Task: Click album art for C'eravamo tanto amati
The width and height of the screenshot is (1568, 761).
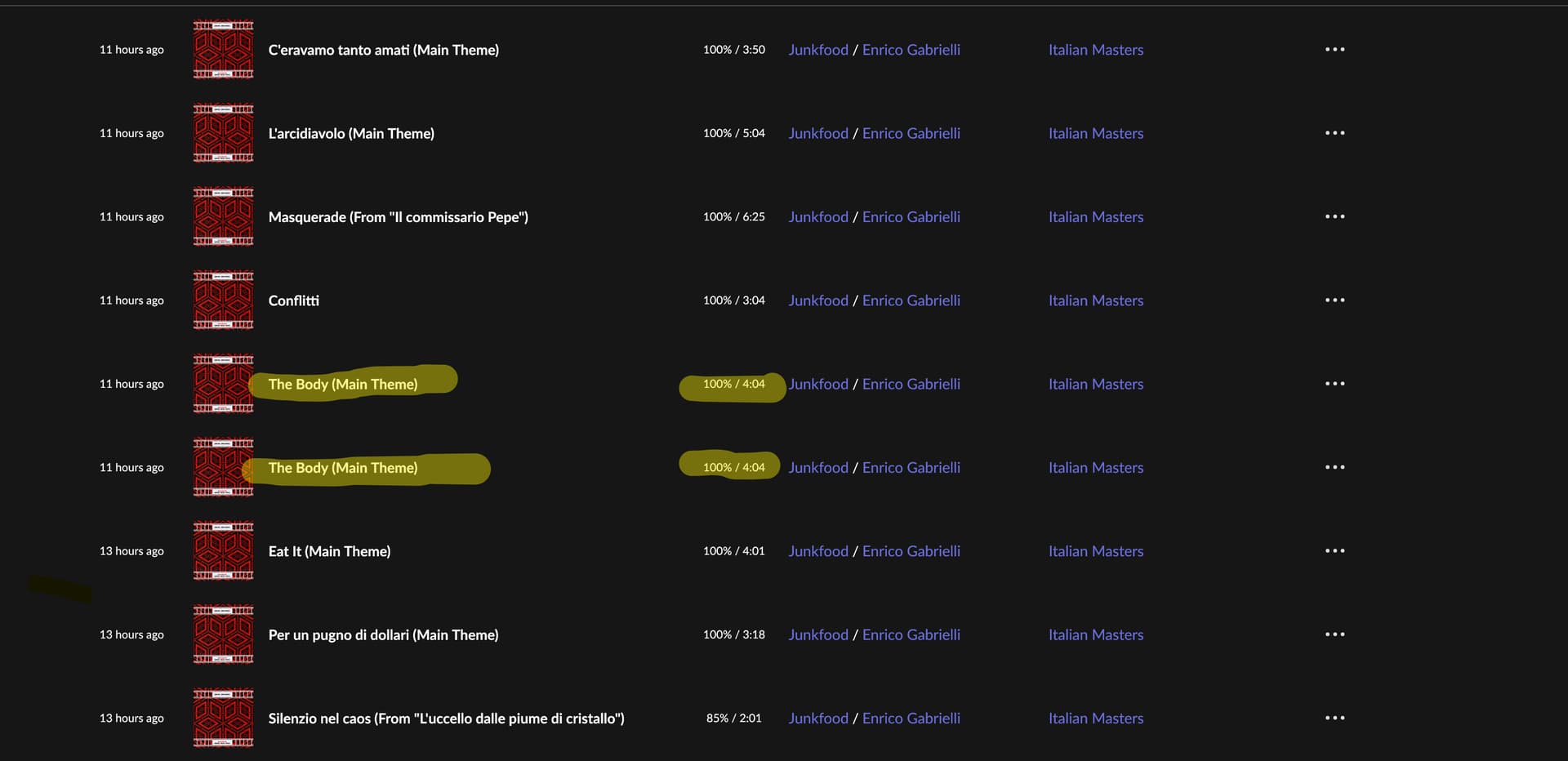Action: [x=223, y=50]
